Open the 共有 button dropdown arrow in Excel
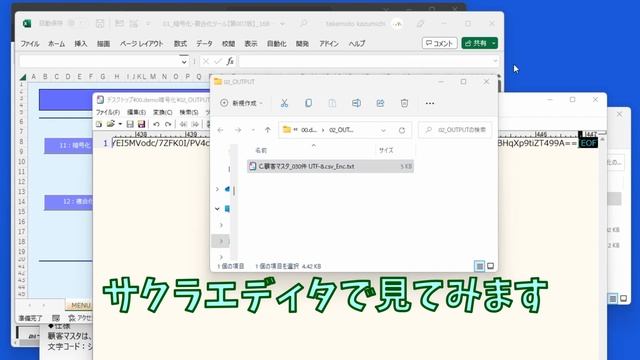This screenshot has height=360, width=640. pos(494,43)
